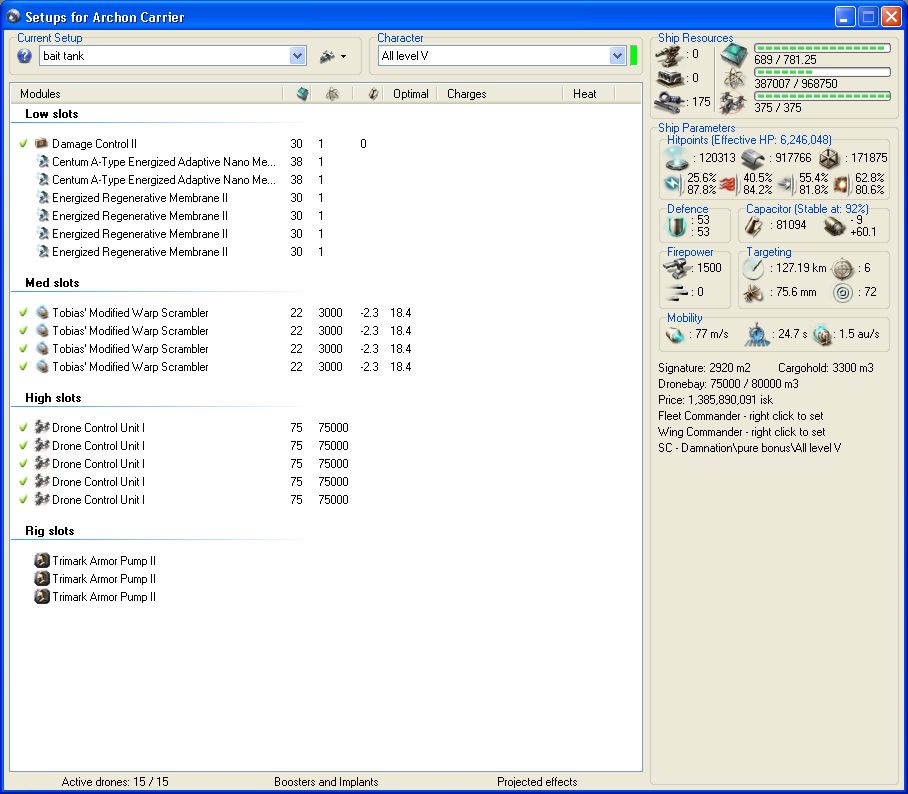Click the launcher hardpoints icon
This screenshot has width=908, height=794.
(669, 79)
